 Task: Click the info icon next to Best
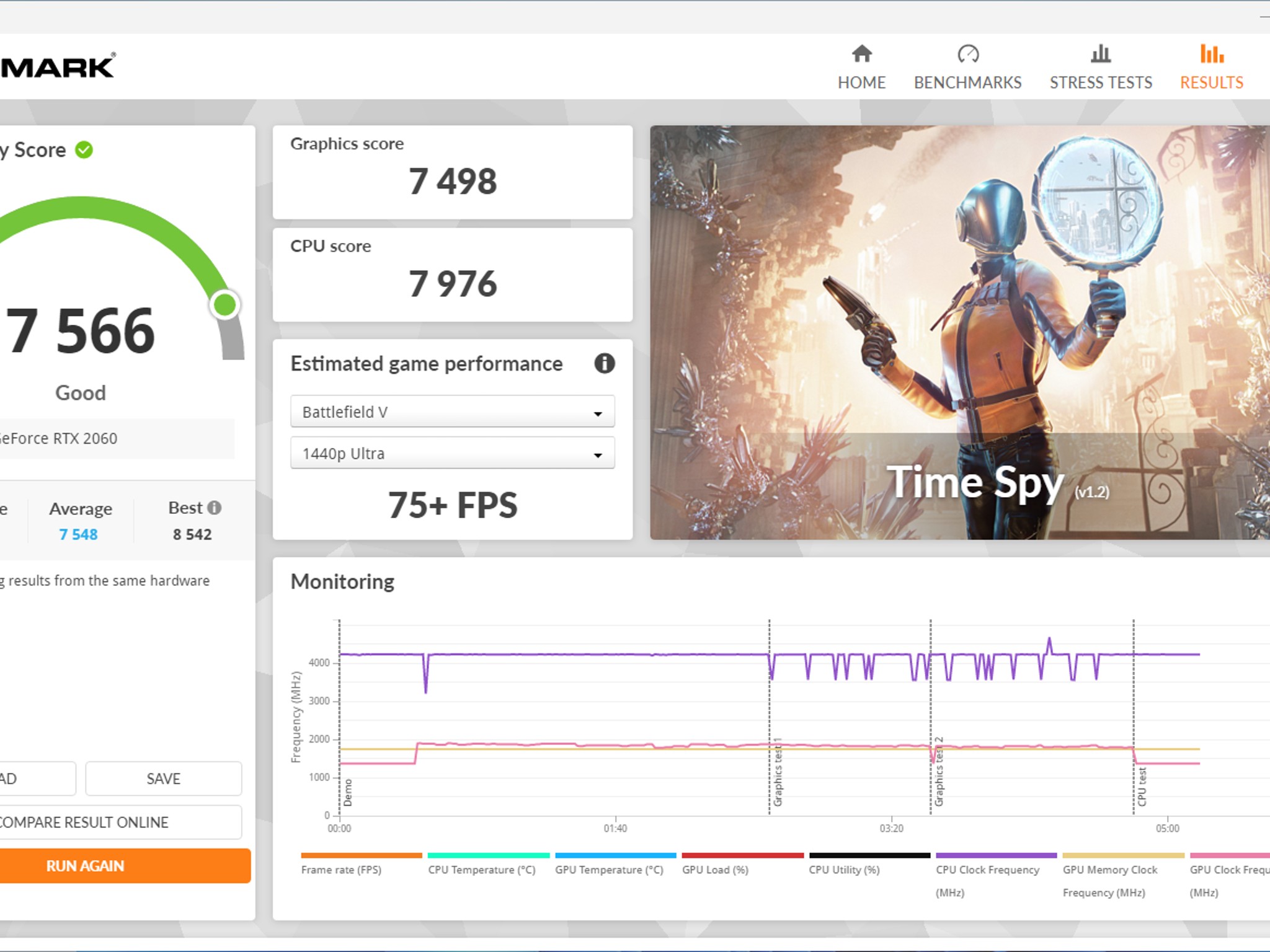point(215,508)
